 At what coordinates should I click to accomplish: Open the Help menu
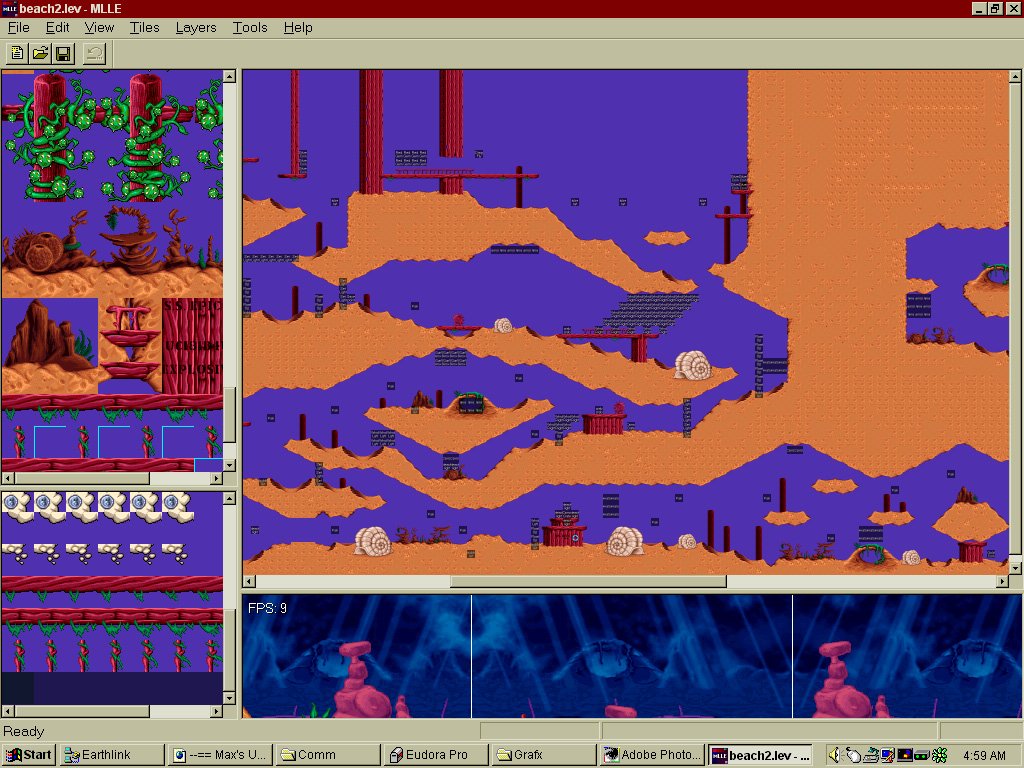(298, 27)
